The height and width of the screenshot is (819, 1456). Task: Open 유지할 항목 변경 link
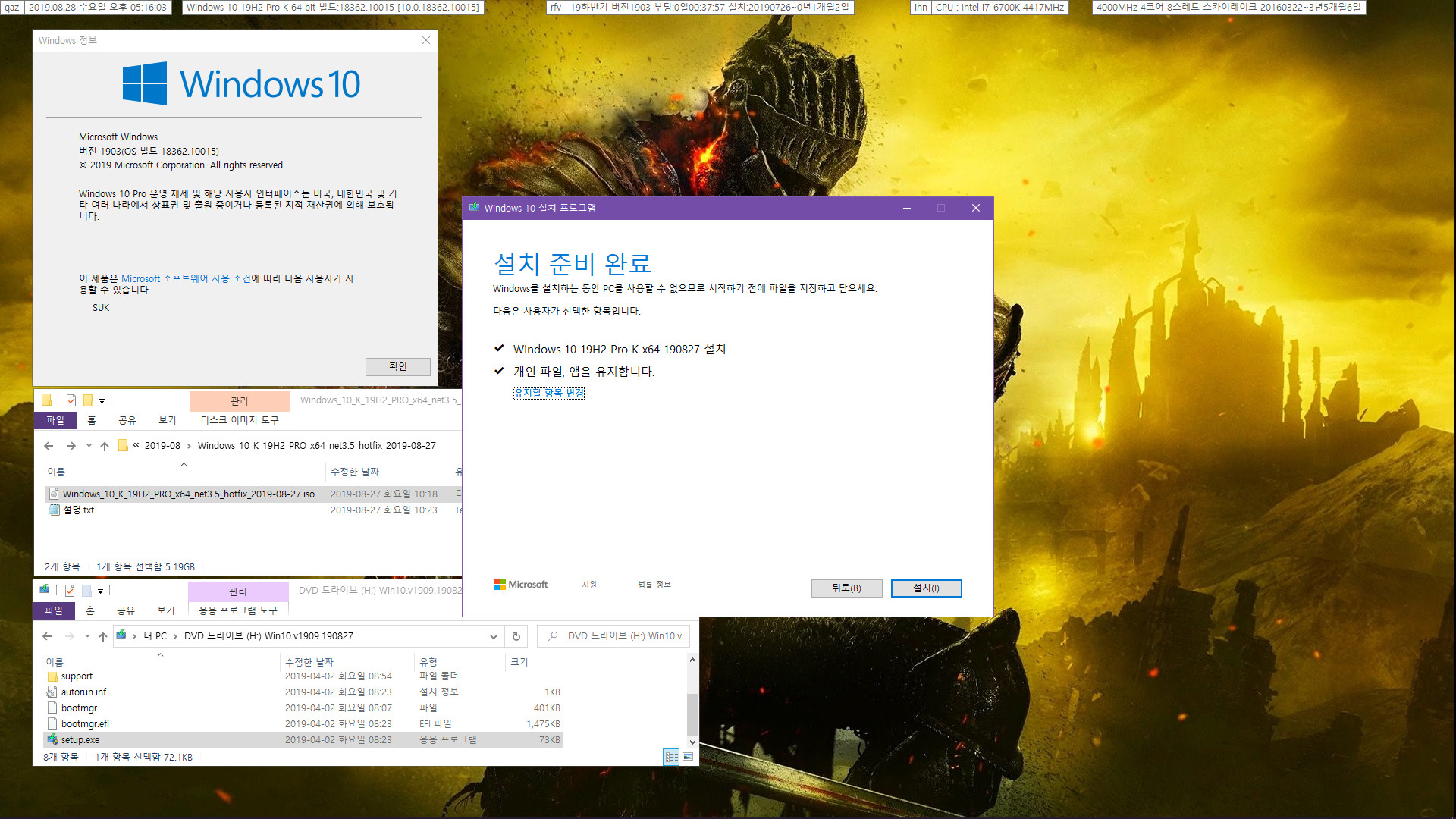548,393
